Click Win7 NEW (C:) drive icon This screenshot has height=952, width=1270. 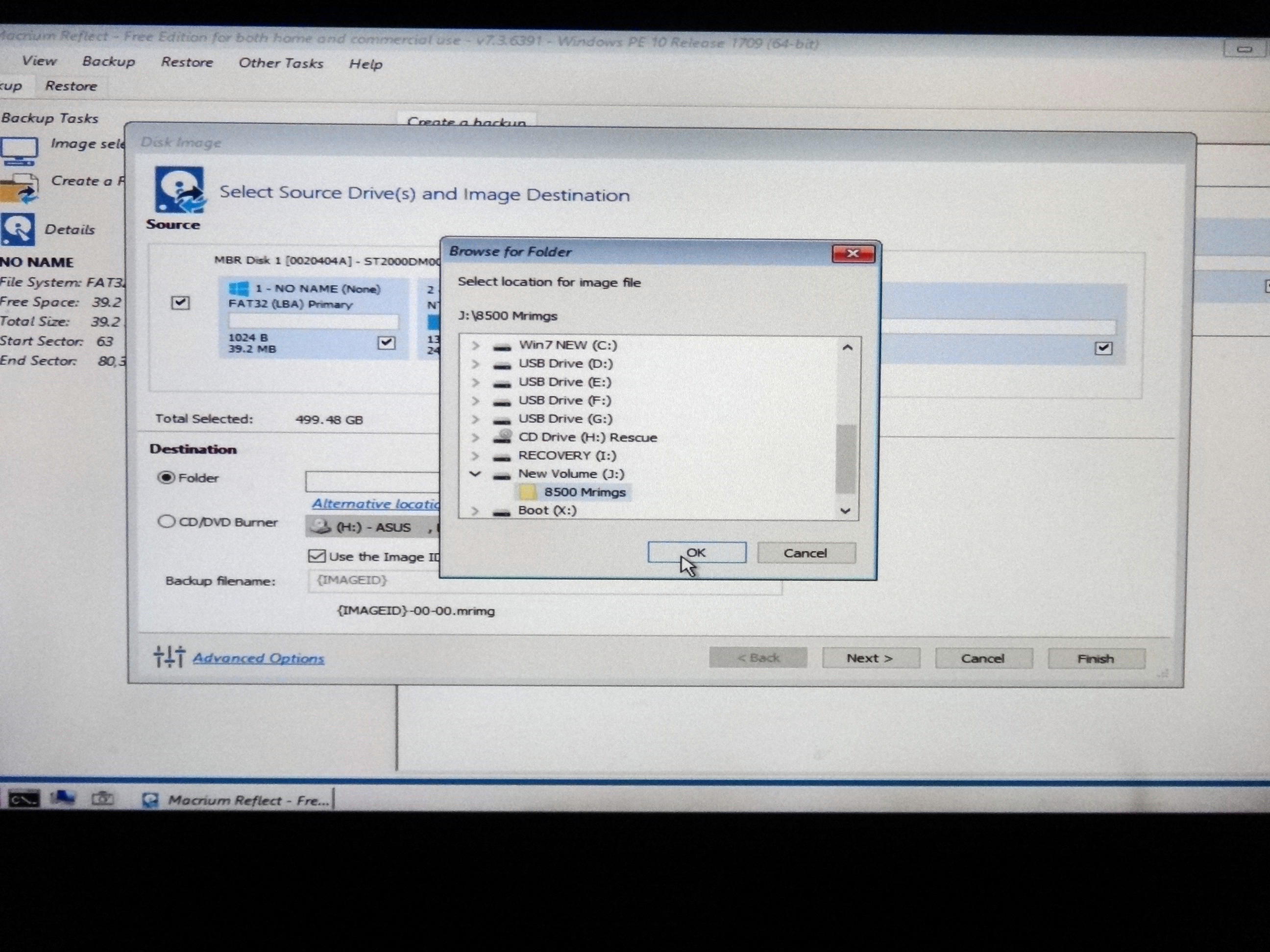(502, 347)
